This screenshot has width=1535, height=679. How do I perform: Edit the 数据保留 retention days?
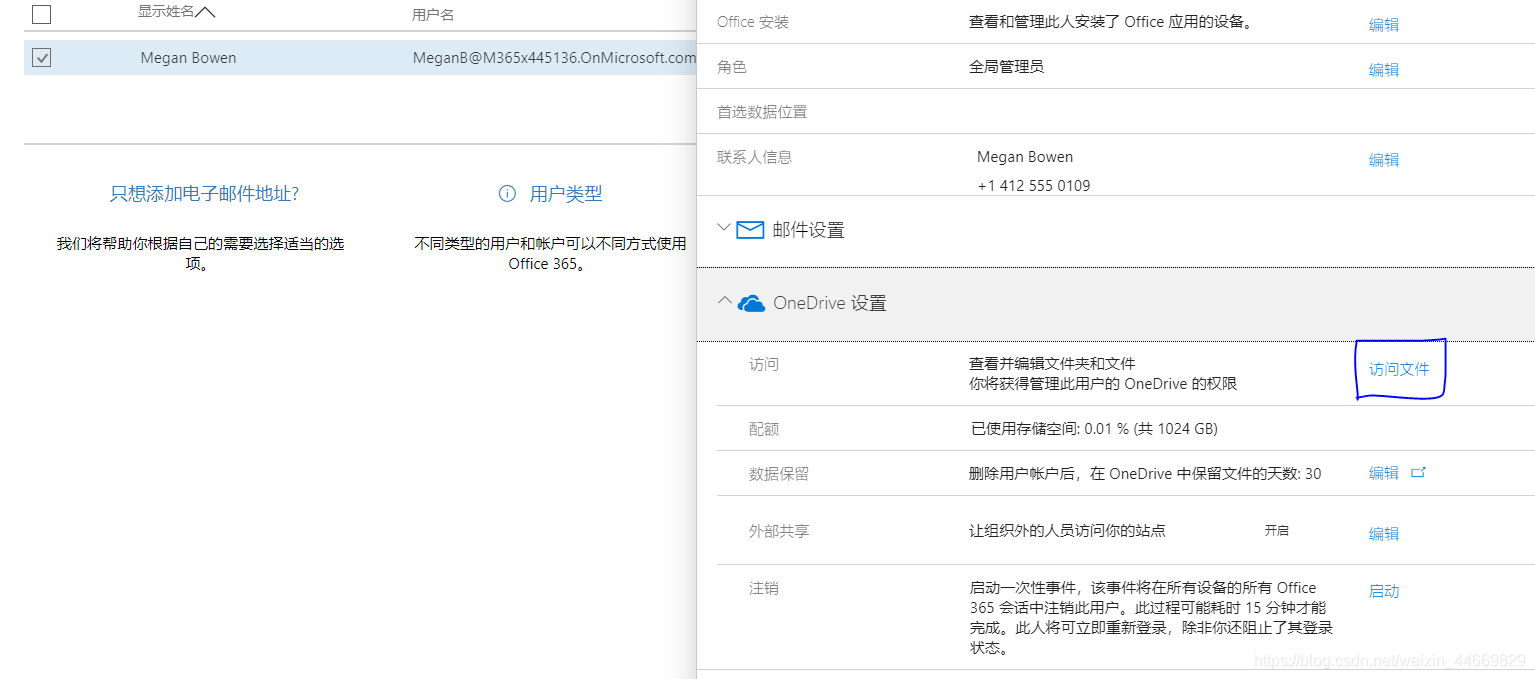click(x=1383, y=473)
